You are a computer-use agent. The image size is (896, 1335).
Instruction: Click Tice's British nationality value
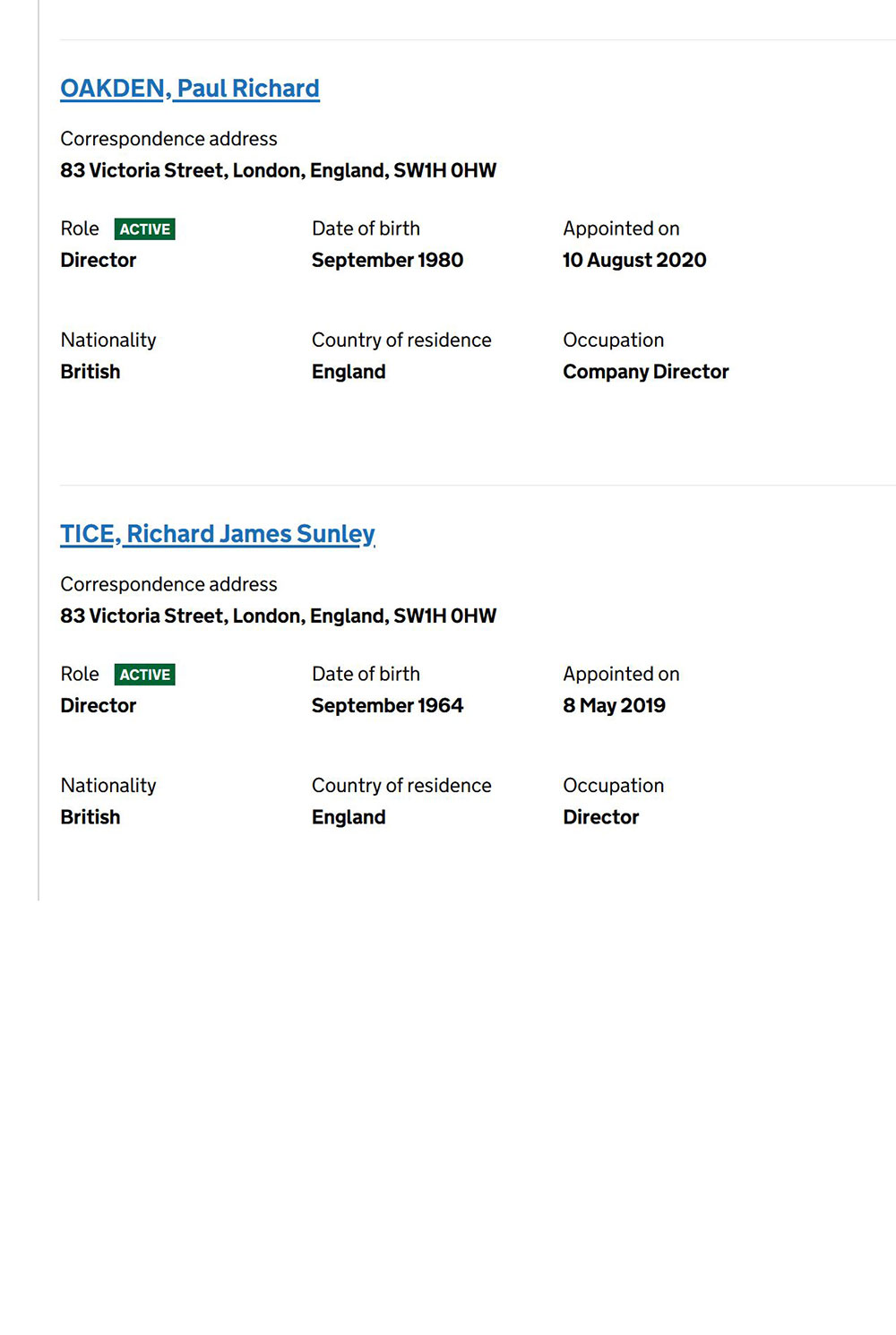point(90,817)
